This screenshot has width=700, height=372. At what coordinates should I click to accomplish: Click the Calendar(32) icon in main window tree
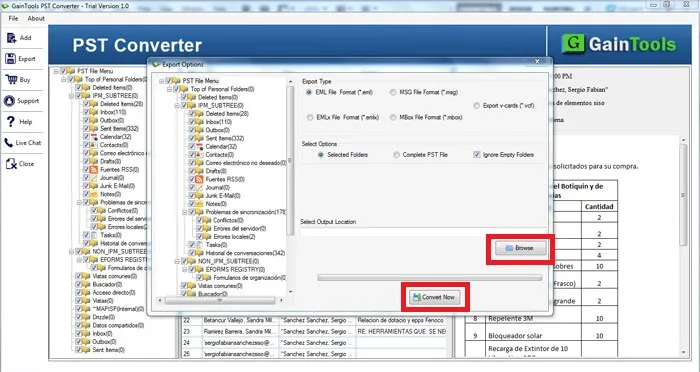94,137
